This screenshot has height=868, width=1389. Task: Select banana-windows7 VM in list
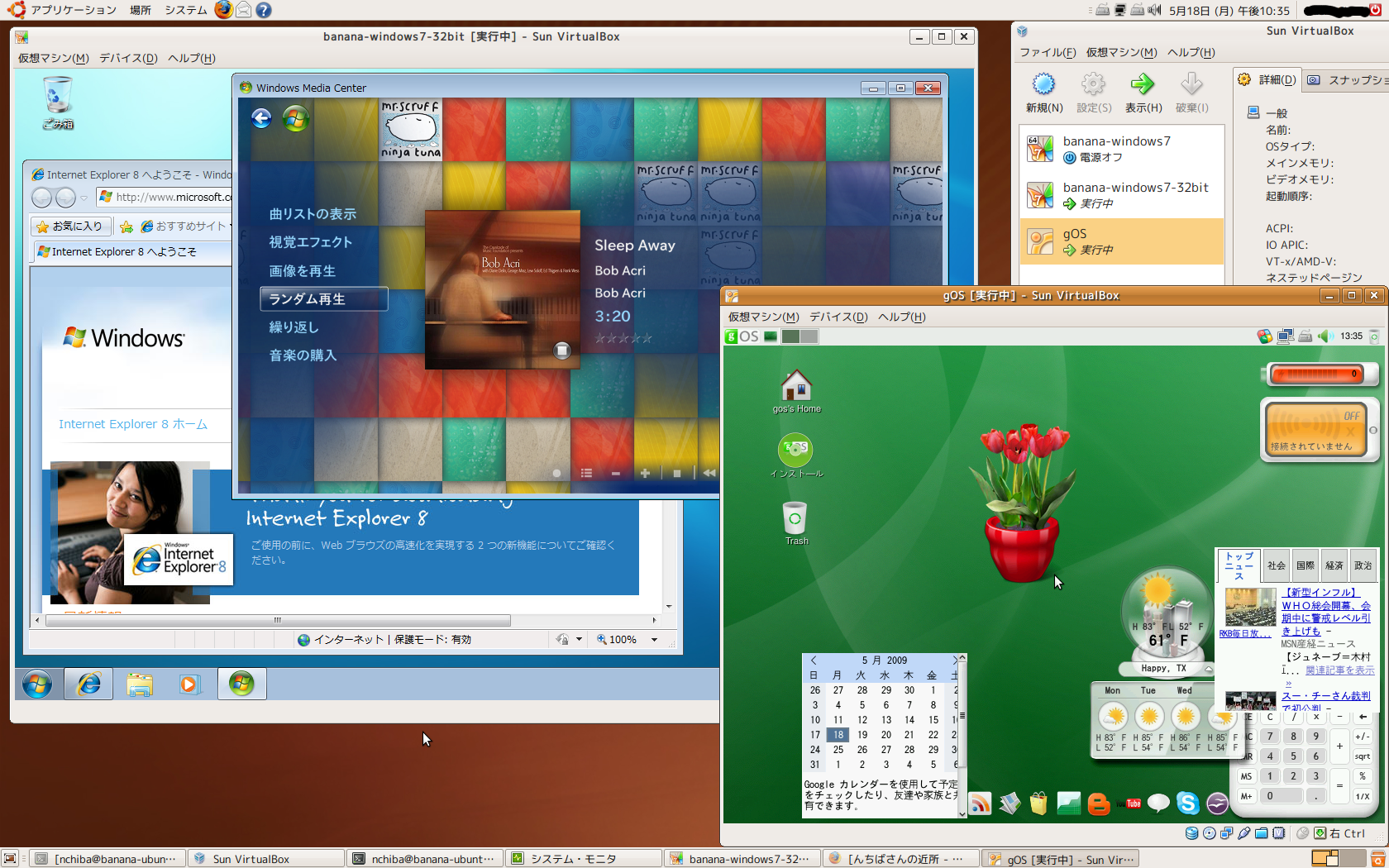1121,149
